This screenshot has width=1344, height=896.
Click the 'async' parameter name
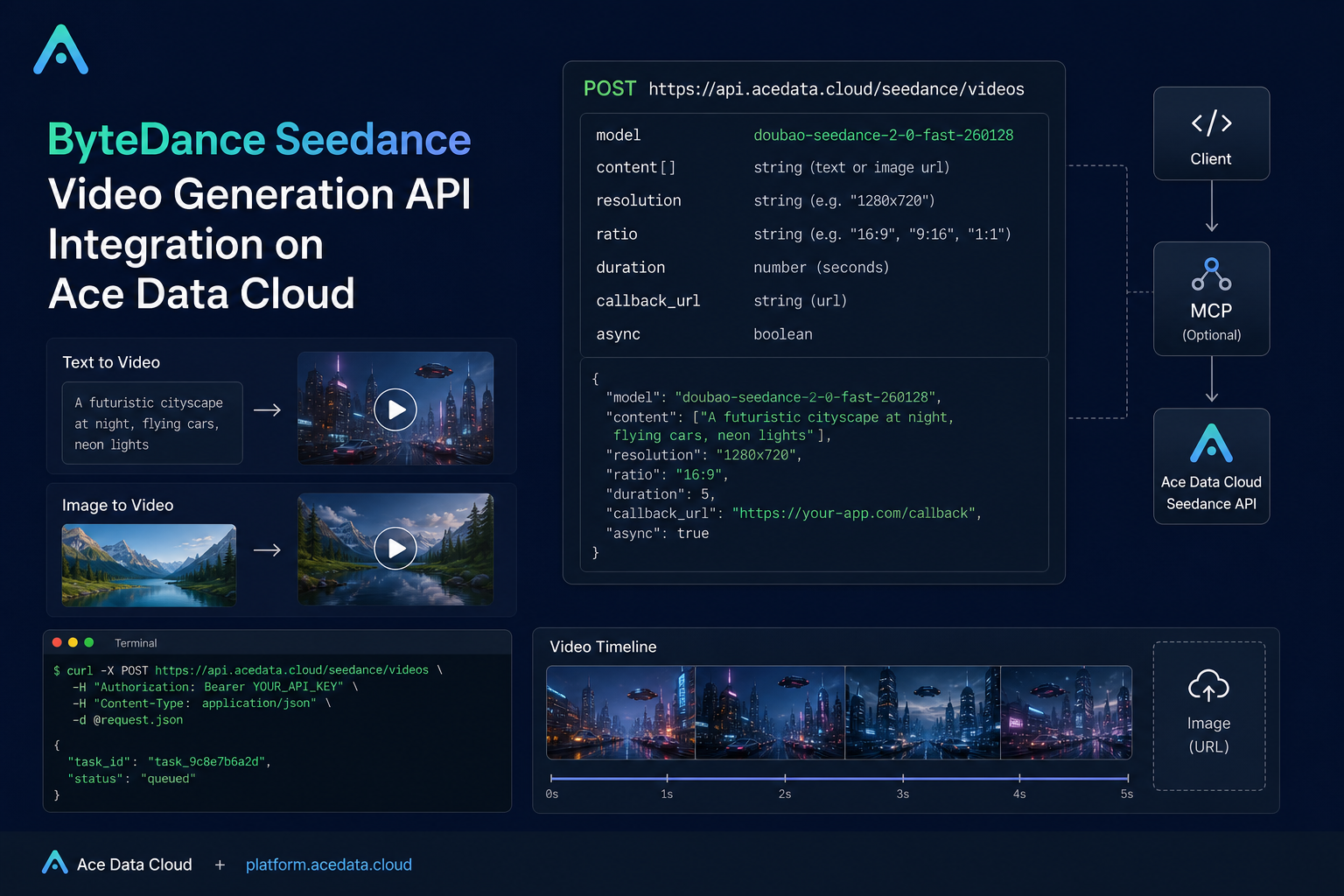(x=619, y=334)
